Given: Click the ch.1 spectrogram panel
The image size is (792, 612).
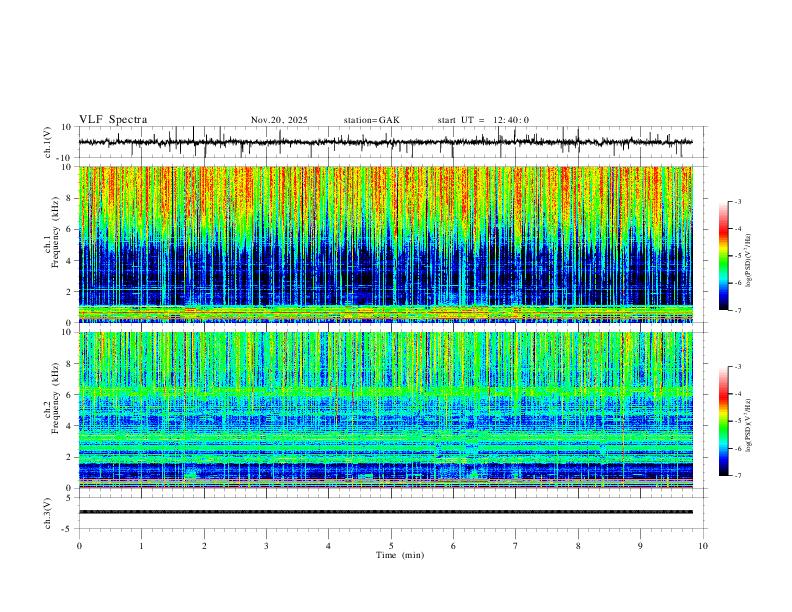Looking at the screenshot, I should click(386, 244).
